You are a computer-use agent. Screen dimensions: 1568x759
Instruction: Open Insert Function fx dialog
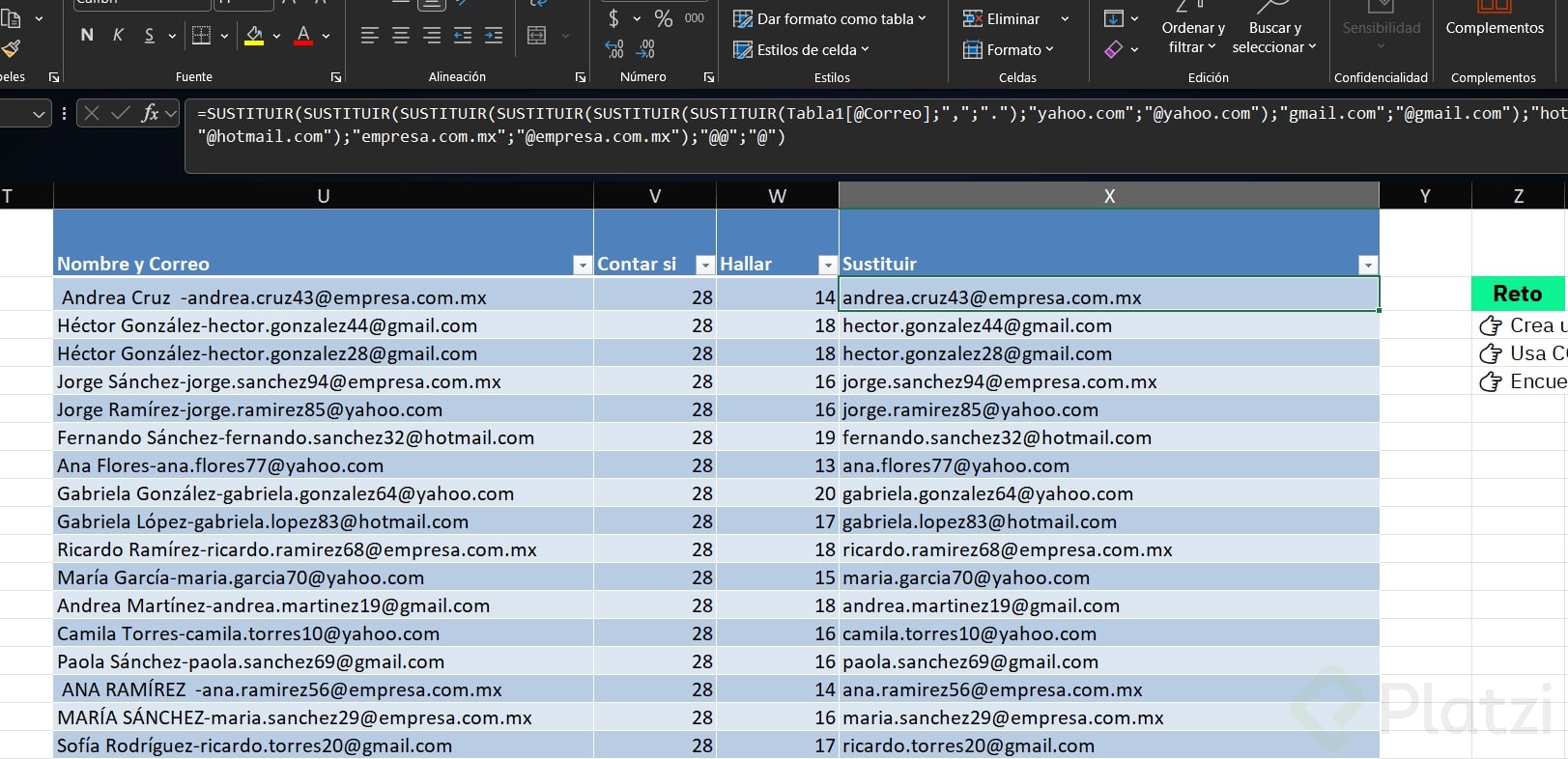pos(151,114)
